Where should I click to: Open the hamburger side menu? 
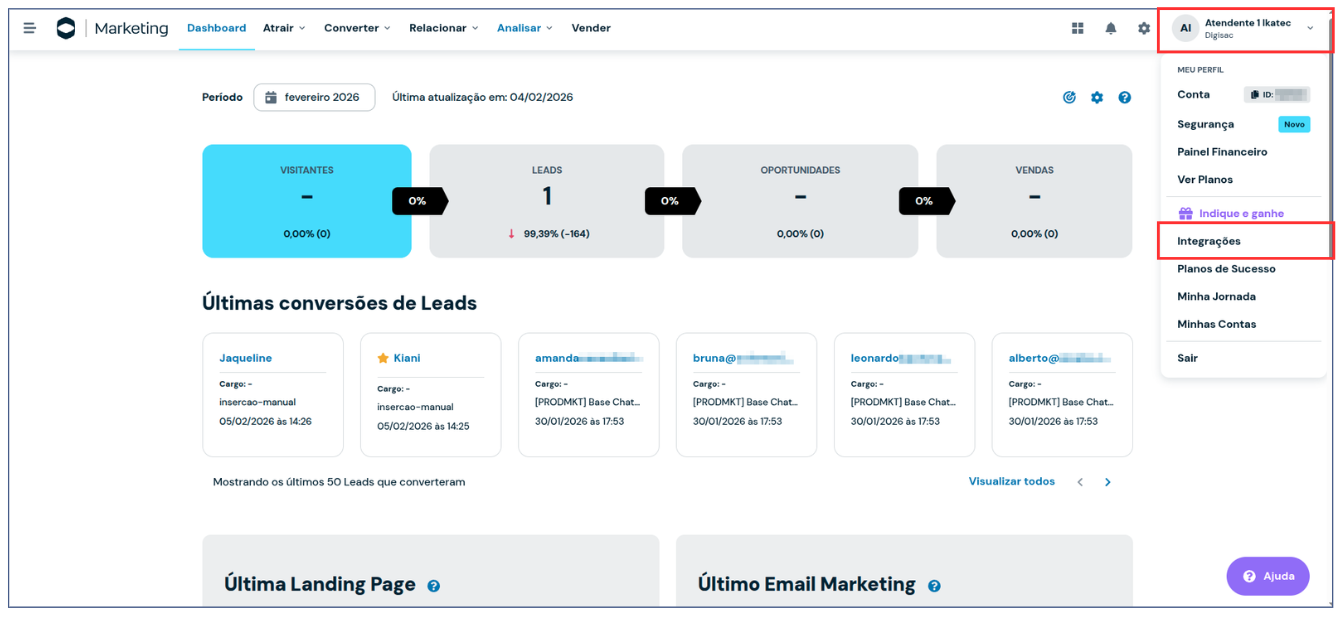(x=29, y=28)
